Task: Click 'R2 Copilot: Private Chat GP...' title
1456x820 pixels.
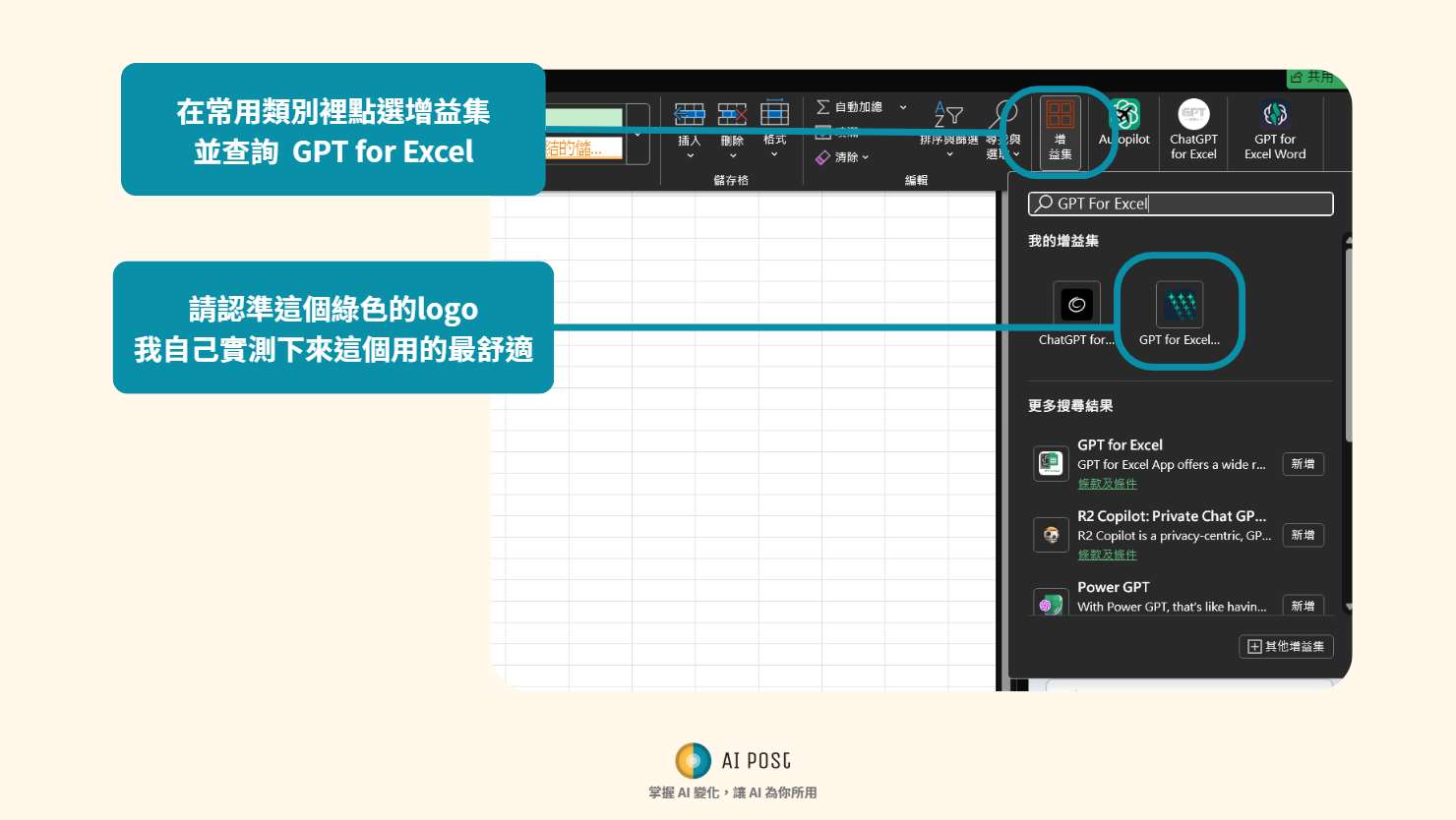Action: coord(1172,515)
